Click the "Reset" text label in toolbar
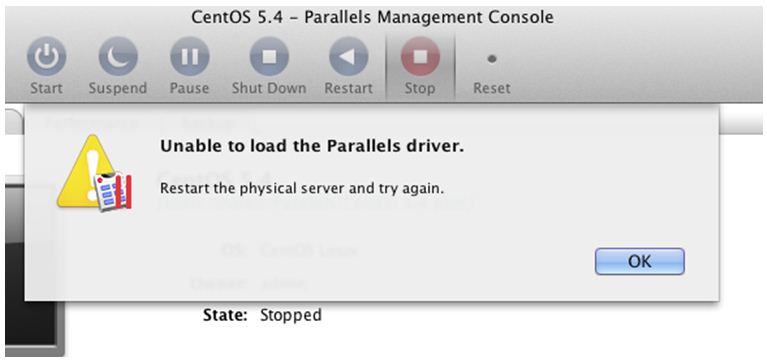The width and height of the screenshot is (767, 363). pos(492,89)
